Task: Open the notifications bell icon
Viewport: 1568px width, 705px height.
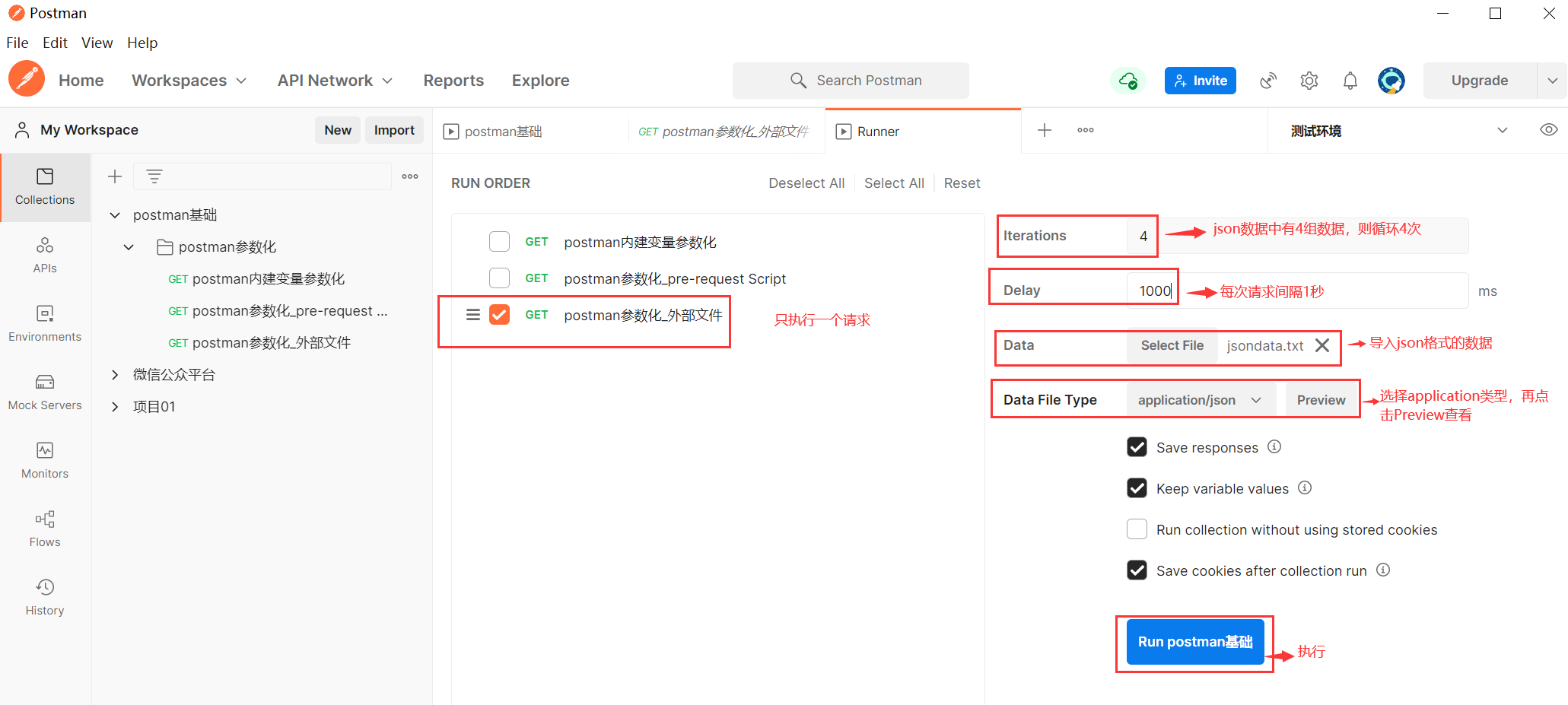Action: pos(1350,81)
